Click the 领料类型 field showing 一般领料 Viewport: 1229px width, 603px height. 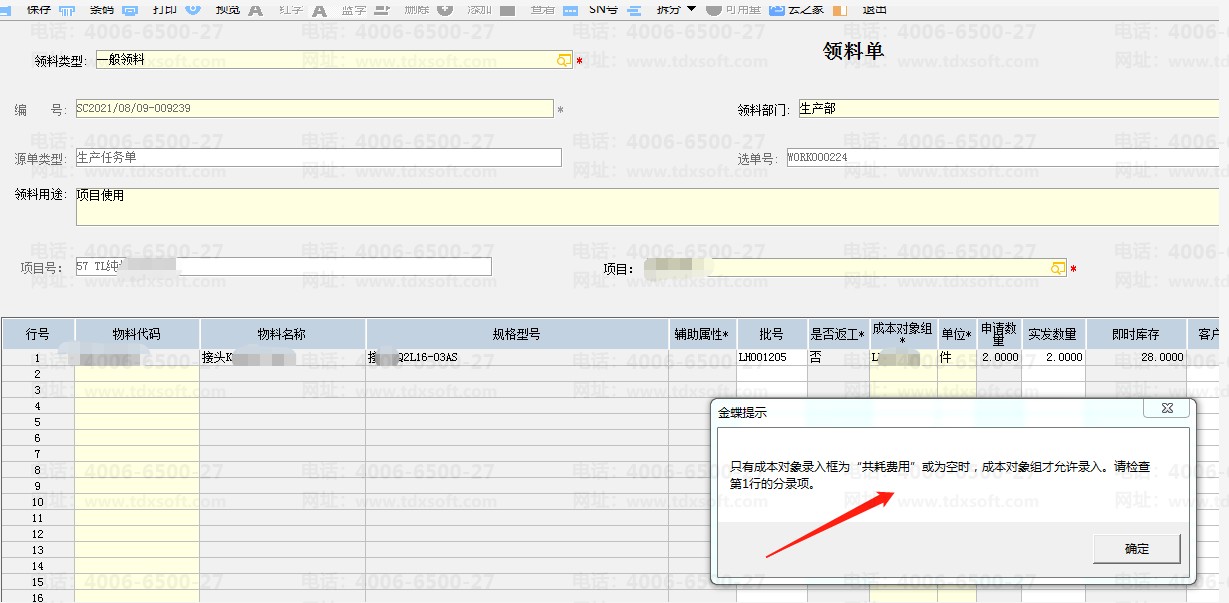tap(334, 60)
